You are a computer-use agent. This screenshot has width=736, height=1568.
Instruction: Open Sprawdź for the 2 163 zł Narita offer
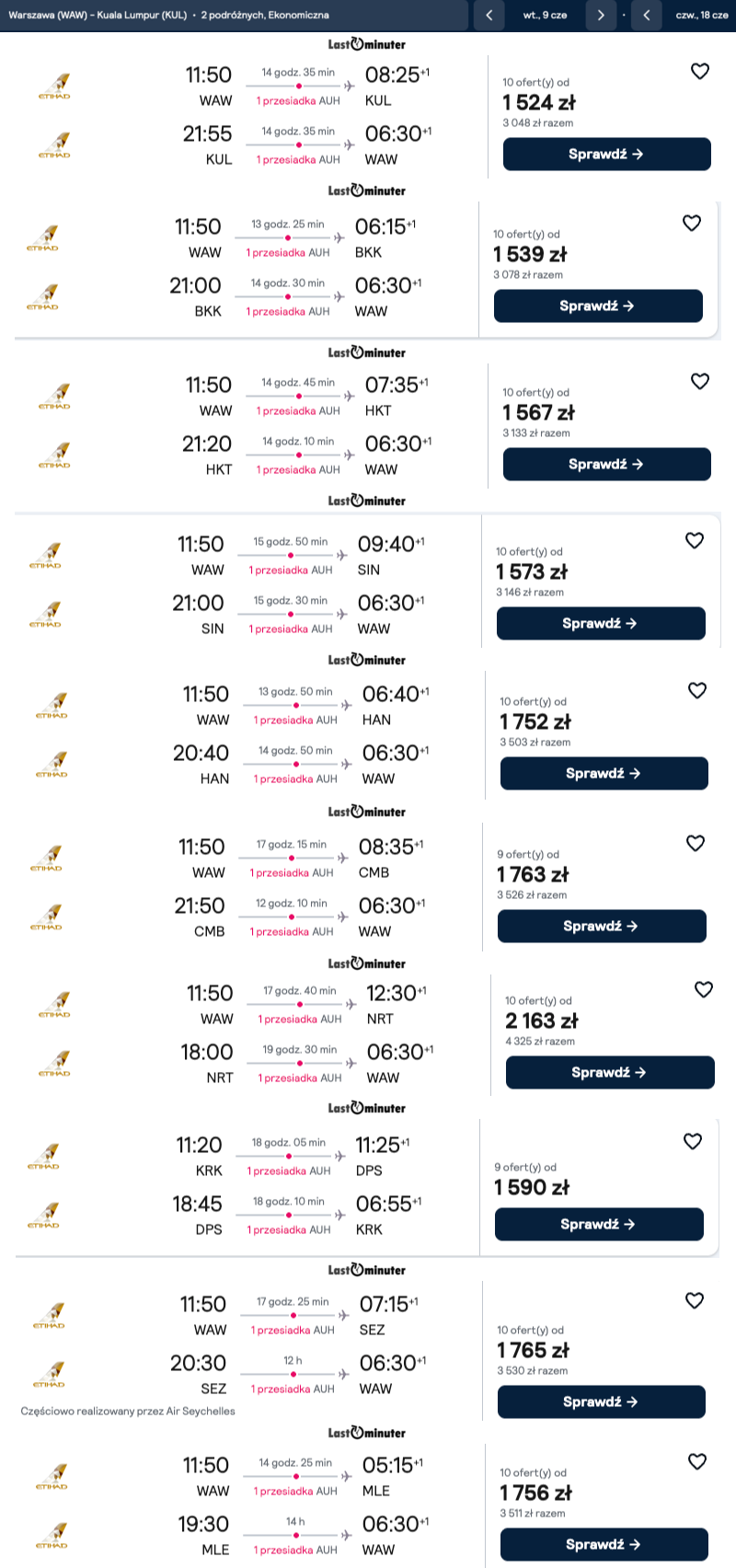pos(609,1073)
